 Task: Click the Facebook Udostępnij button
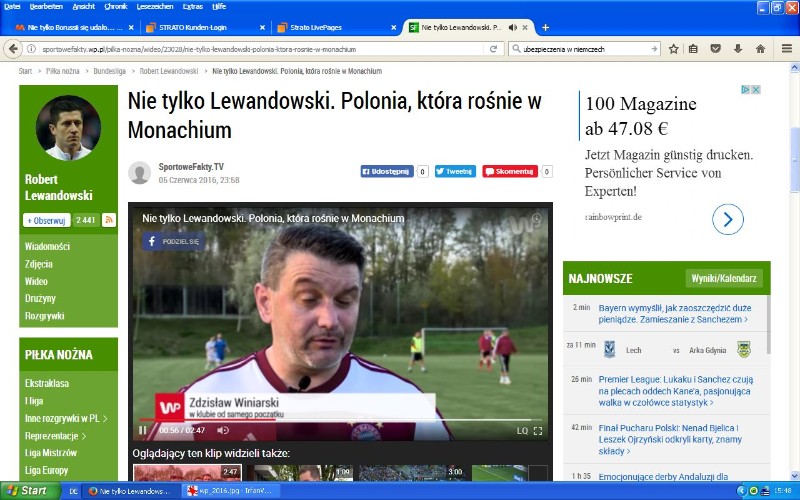(387, 171)
